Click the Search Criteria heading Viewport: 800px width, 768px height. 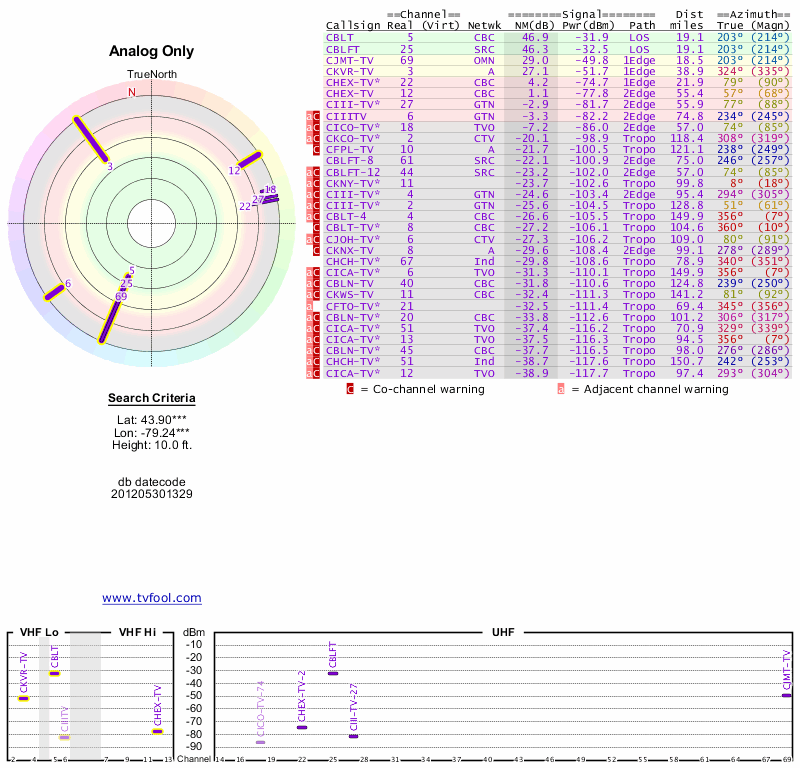(x=152, y=399)
